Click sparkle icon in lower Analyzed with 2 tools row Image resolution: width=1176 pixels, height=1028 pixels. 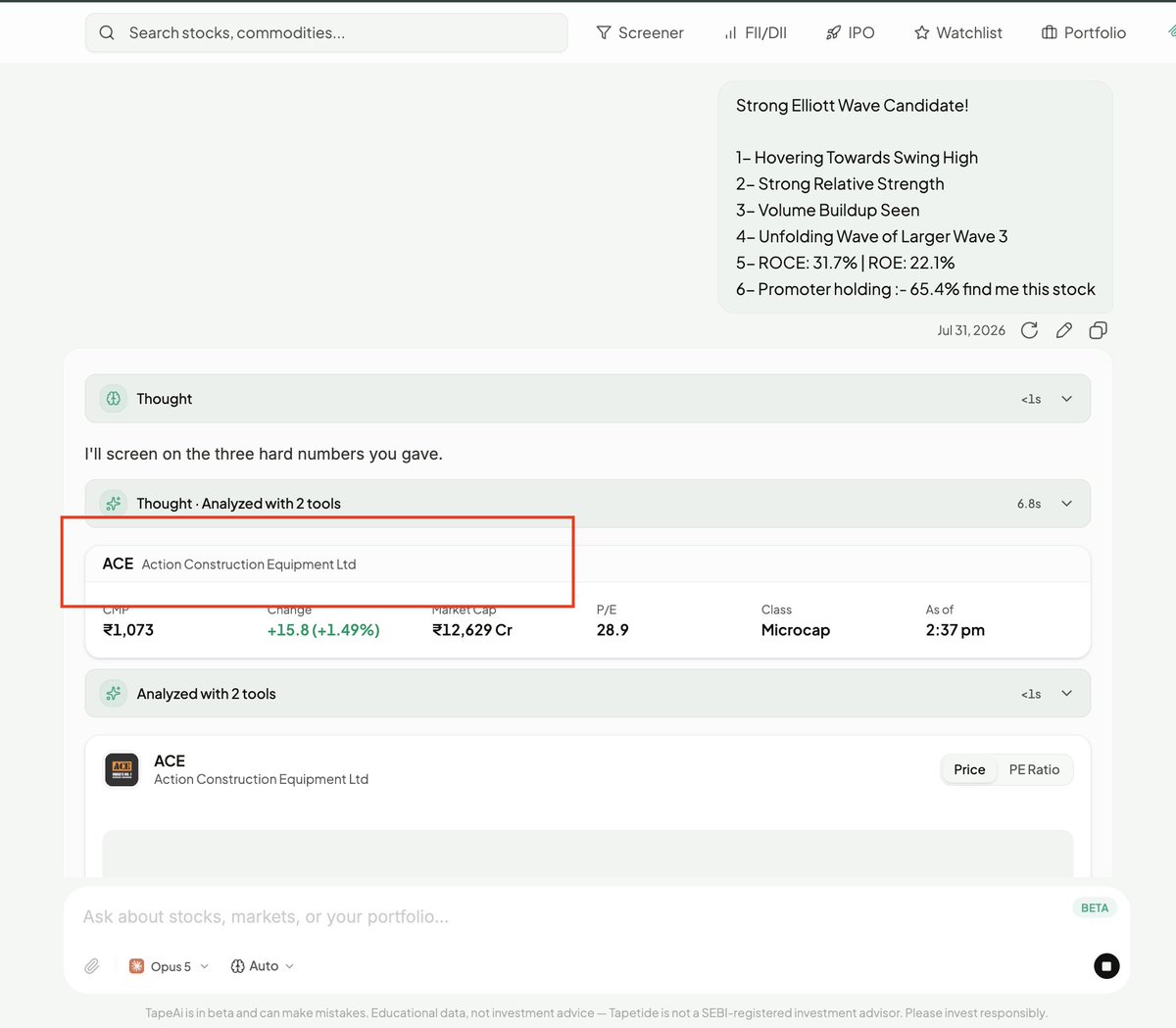[114, 694]
